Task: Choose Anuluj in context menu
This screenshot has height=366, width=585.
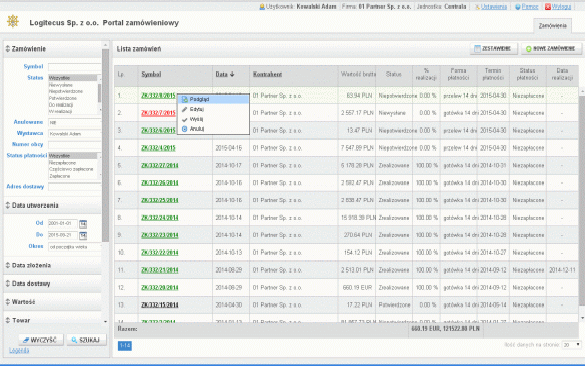Action: tap(213, 129)
